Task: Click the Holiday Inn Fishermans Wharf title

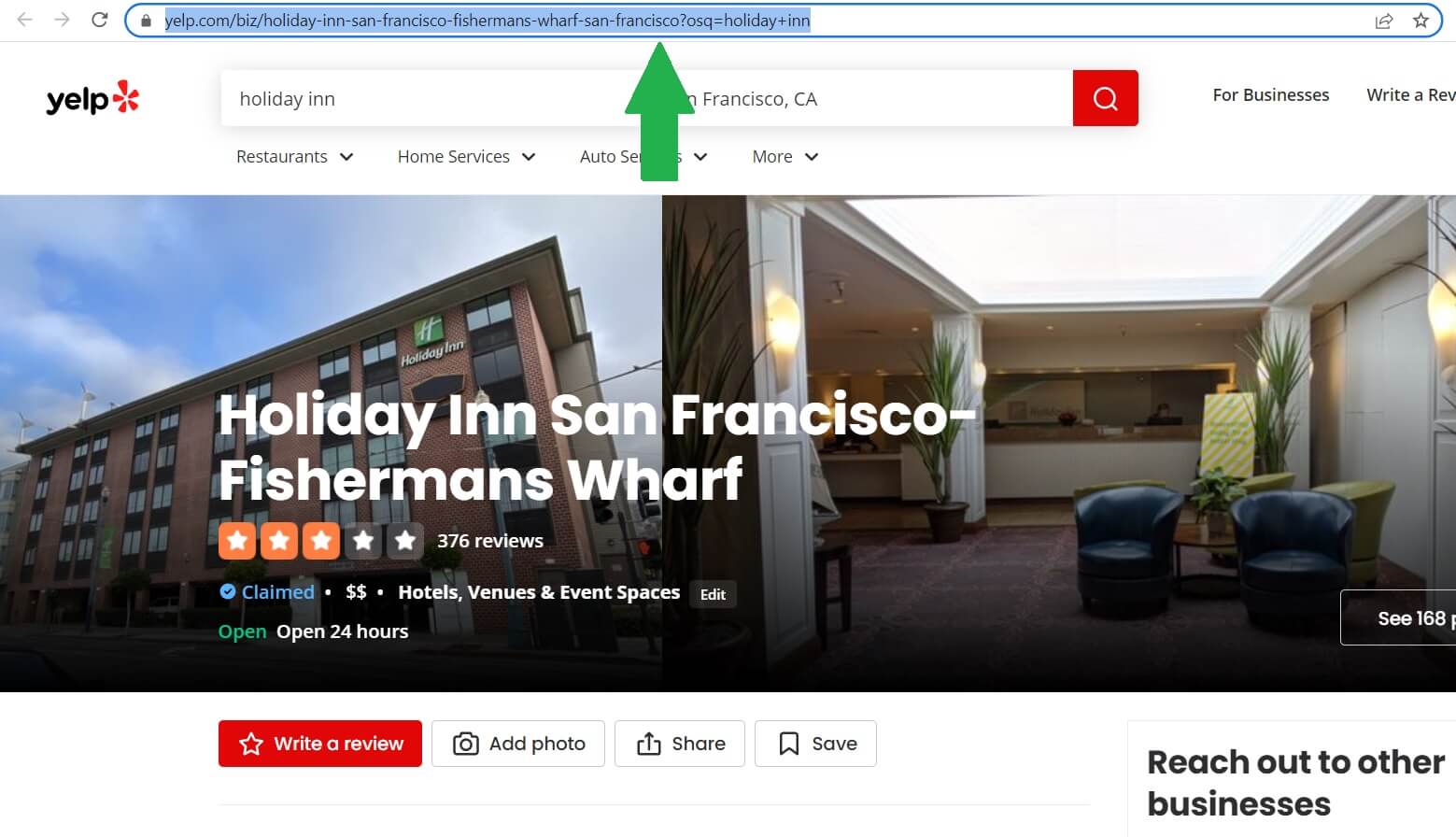Action: 598,447
